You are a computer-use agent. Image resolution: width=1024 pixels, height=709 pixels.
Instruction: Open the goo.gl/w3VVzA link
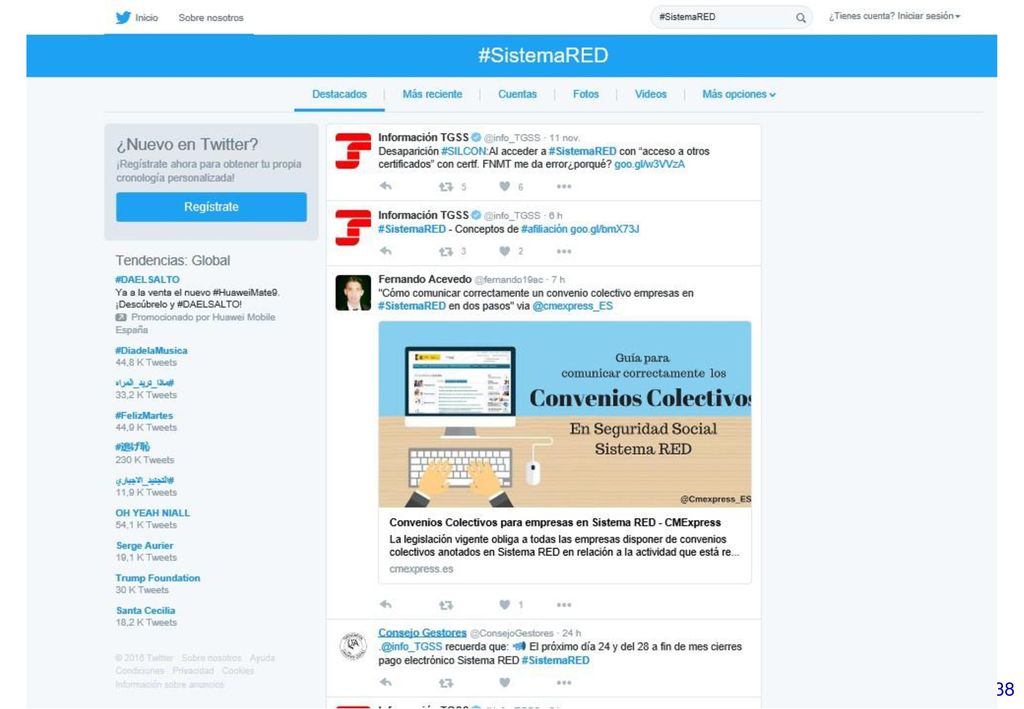pos(650,164)
